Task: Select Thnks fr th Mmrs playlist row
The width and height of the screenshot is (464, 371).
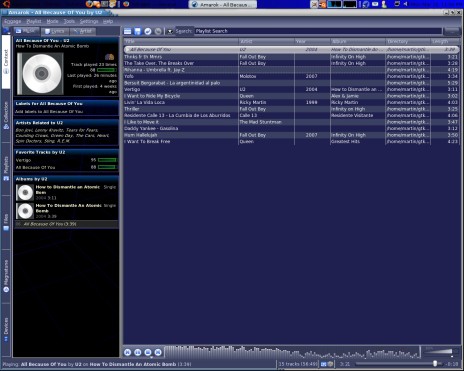Action: click(x=291, y=57)
